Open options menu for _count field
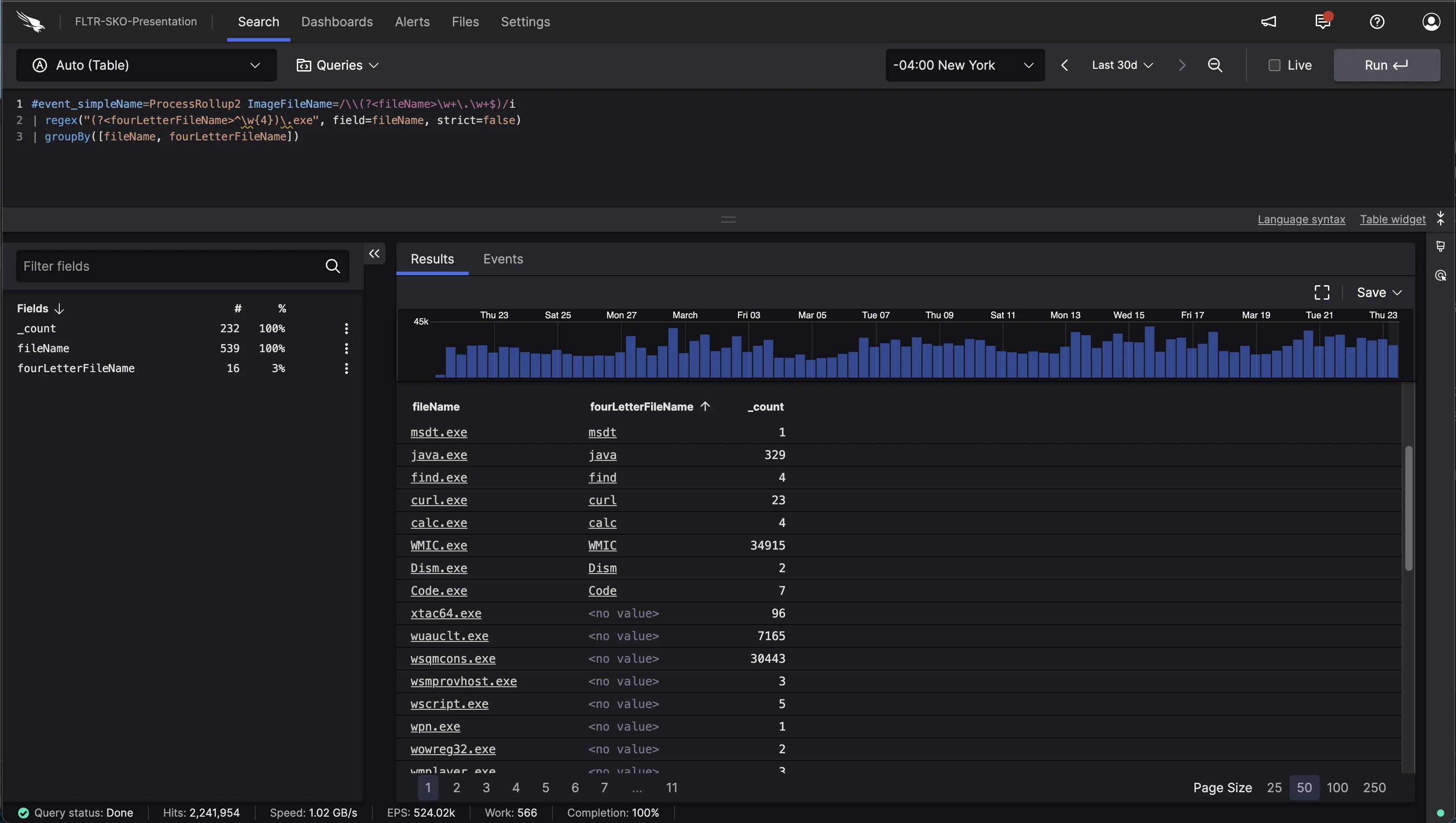The height and width of the screenshot is (823, 1456). (x=346, y=329)
